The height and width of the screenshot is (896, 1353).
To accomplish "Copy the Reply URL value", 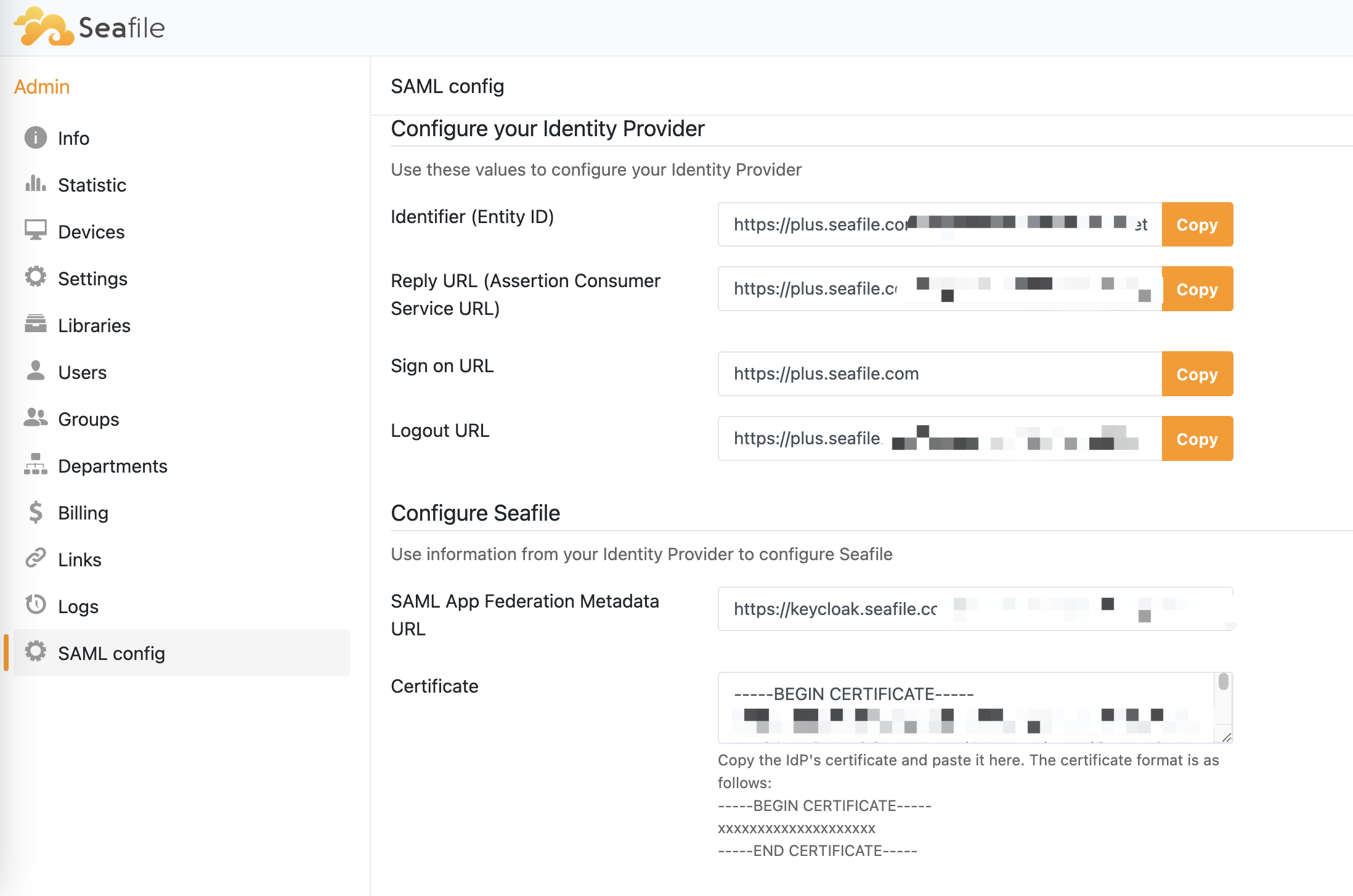I will click(x=1197, y=288).
